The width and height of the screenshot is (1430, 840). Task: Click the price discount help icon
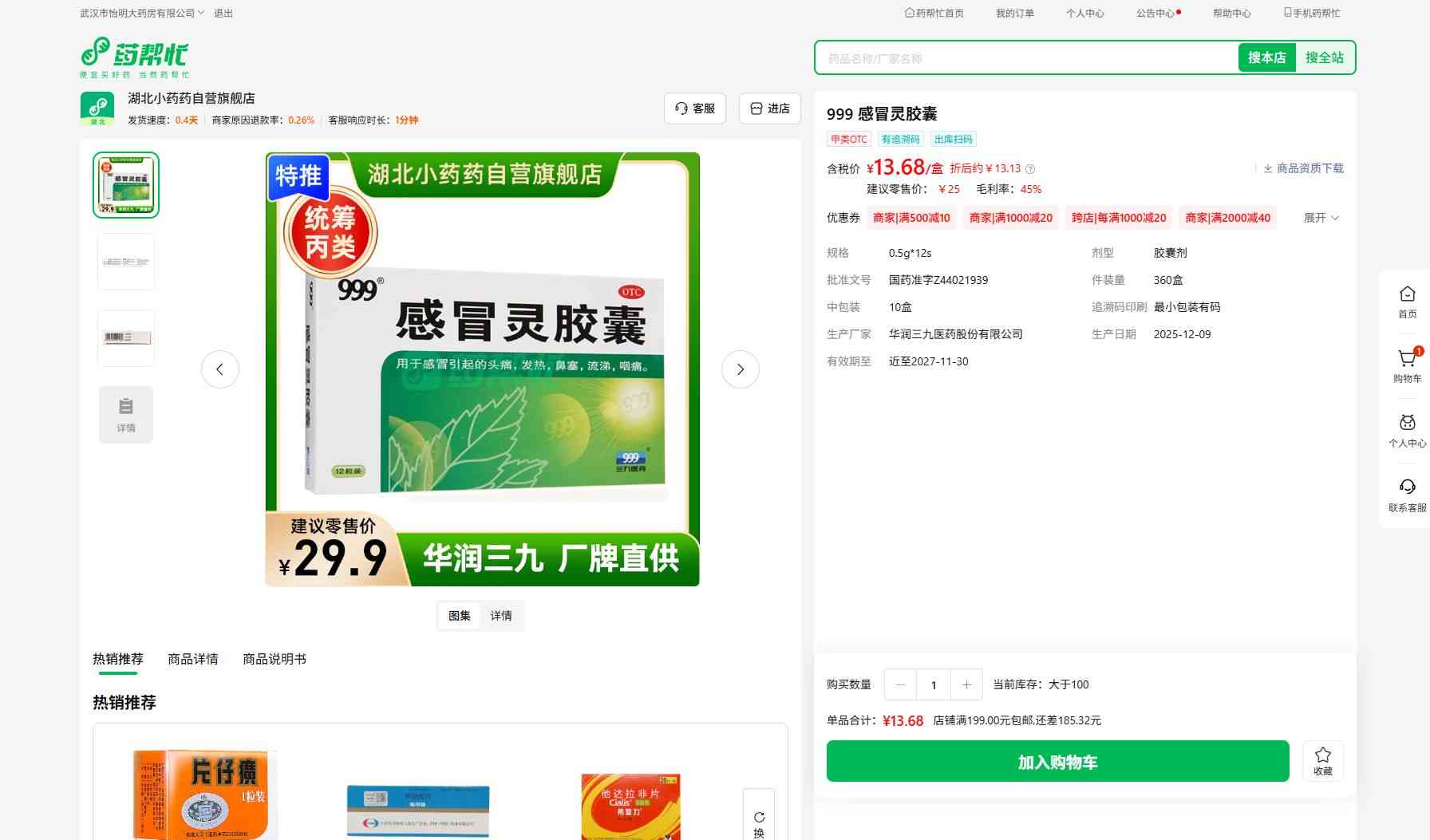1030,169
